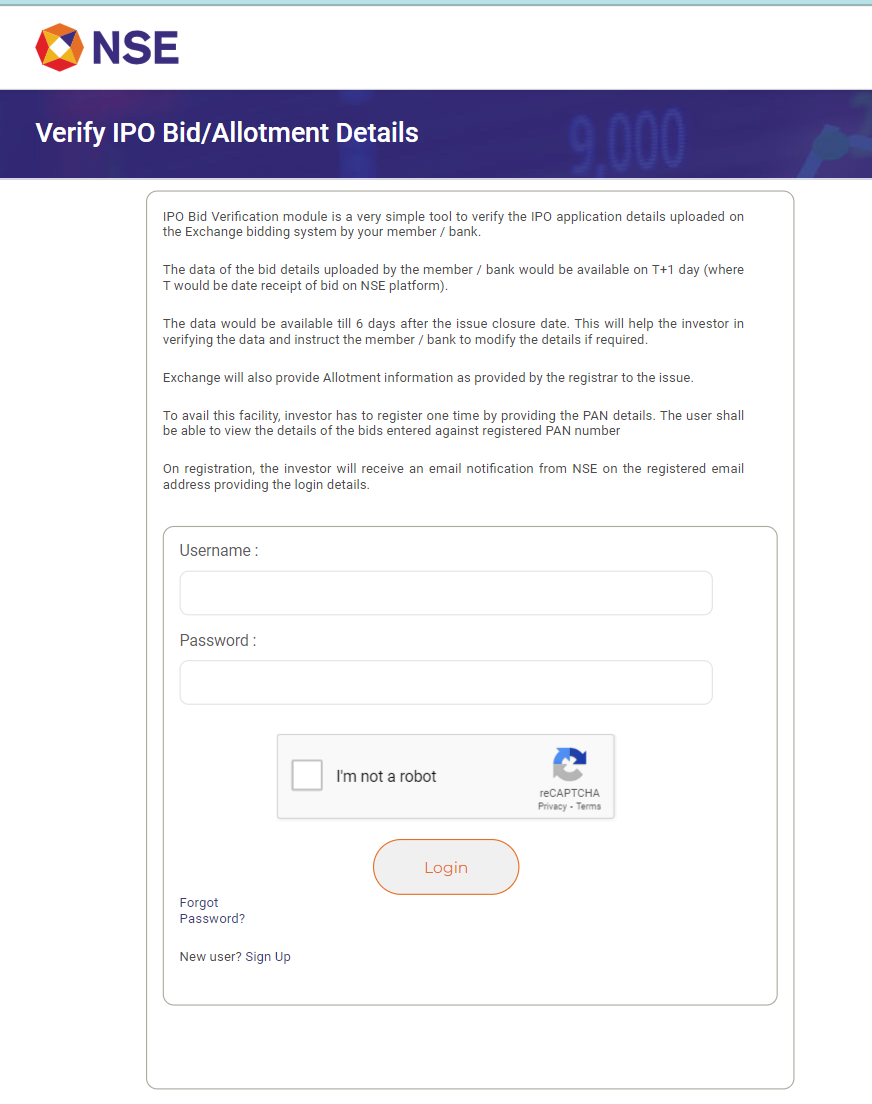Click the paragraph starting "The data of the bid details"
This screenshot has height=1104, width=872.
(453, 278)
